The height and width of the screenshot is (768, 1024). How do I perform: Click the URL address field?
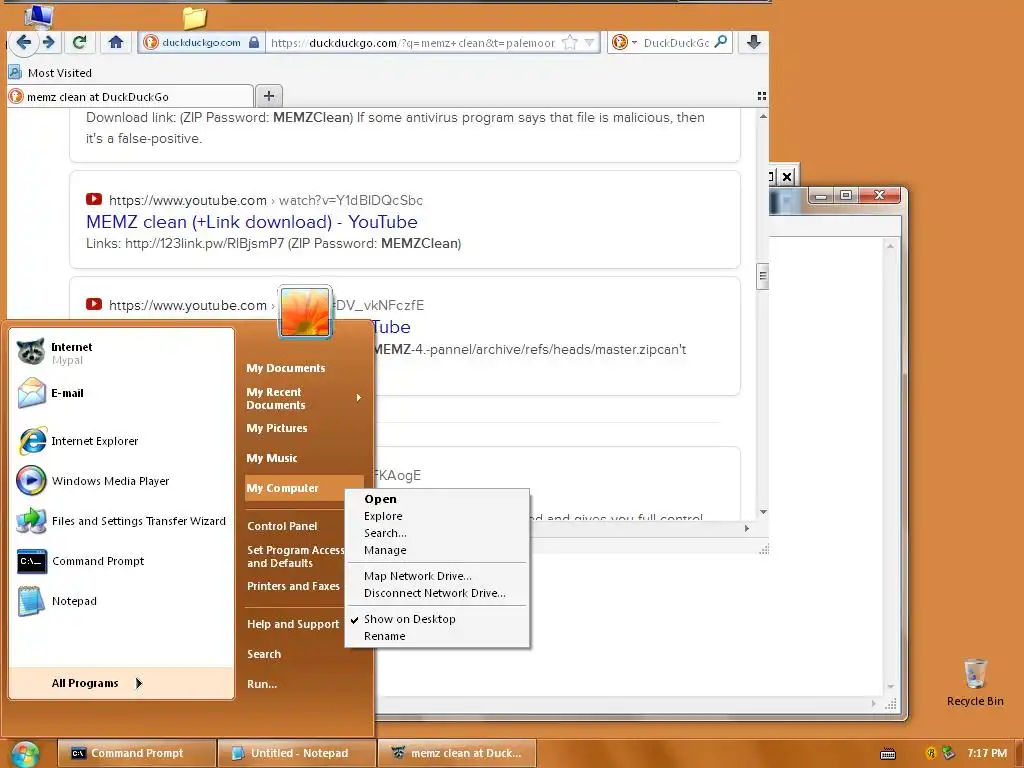[x=413, y=42]
